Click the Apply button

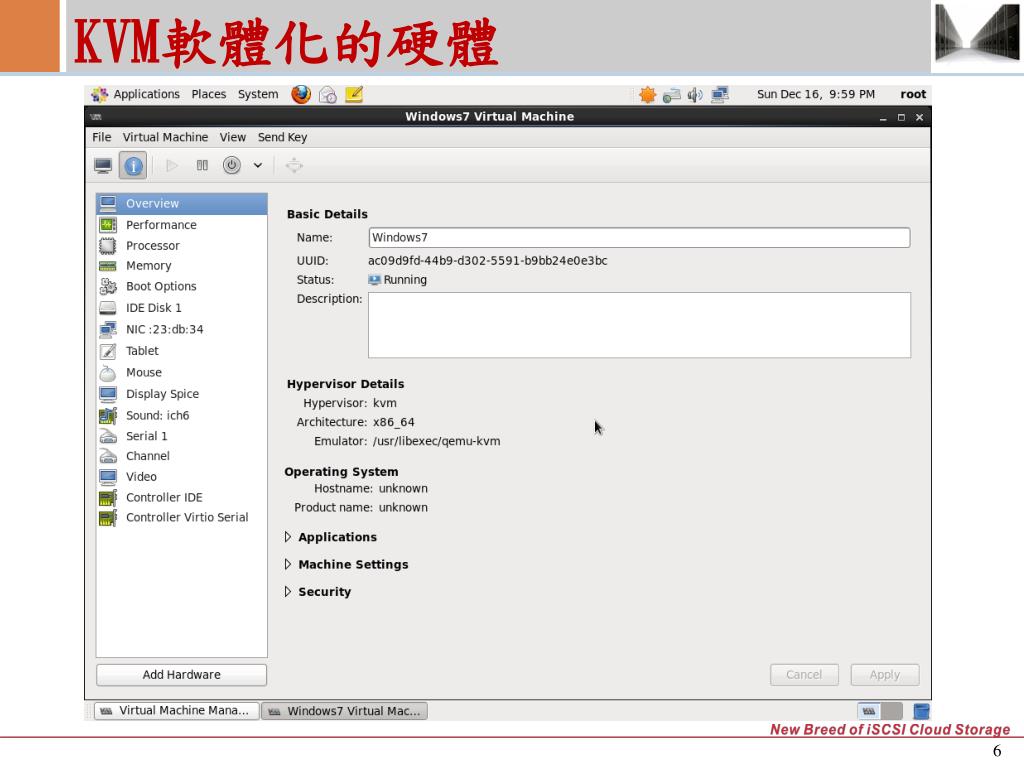[885, 675]
